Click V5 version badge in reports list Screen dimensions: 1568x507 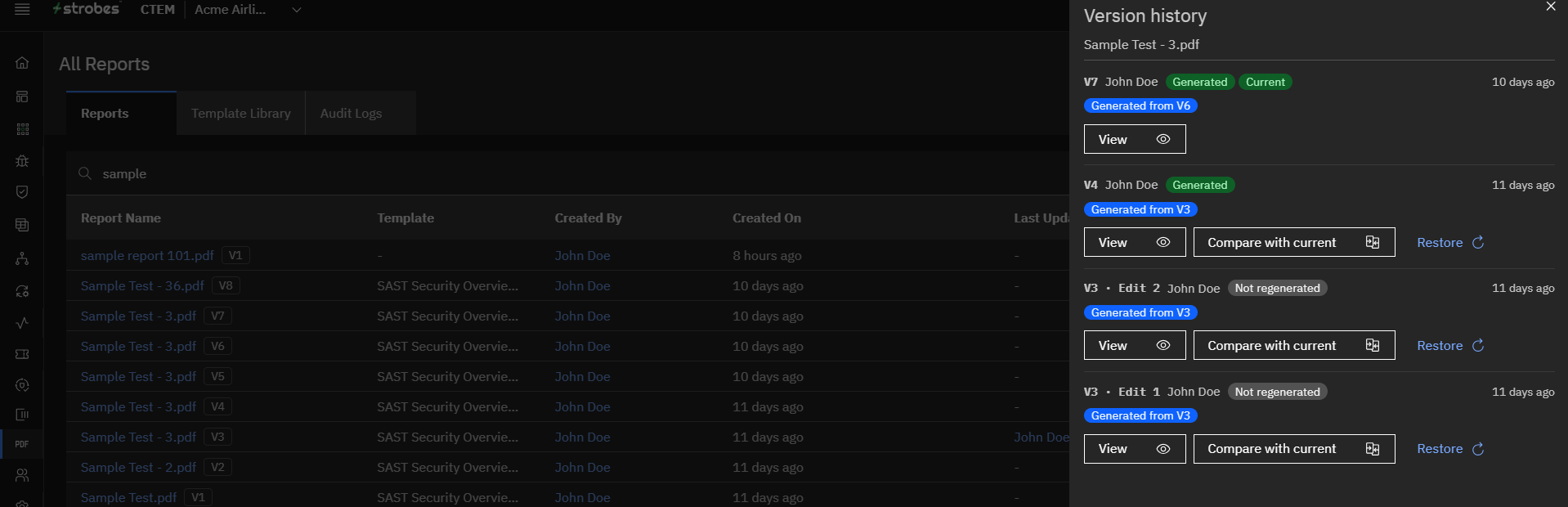click(x=217, y=377)
